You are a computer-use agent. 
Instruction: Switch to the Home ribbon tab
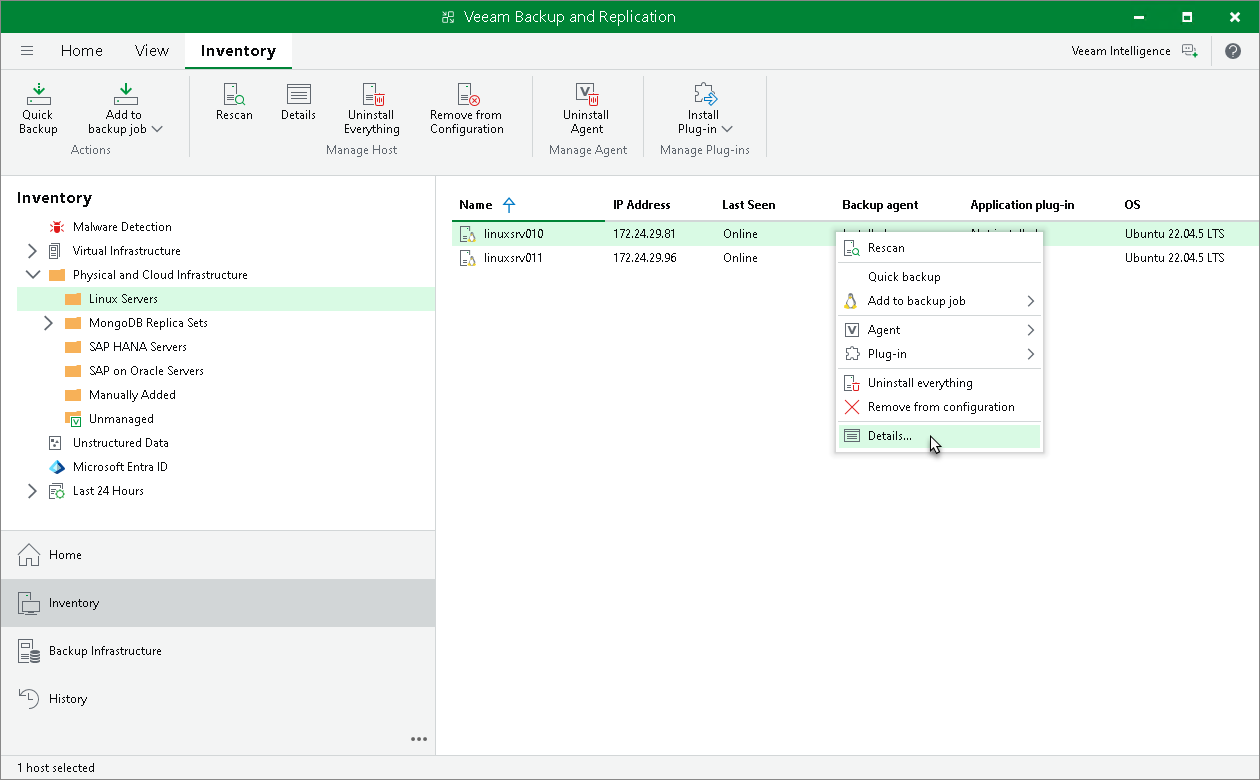[x=81, y=51]
